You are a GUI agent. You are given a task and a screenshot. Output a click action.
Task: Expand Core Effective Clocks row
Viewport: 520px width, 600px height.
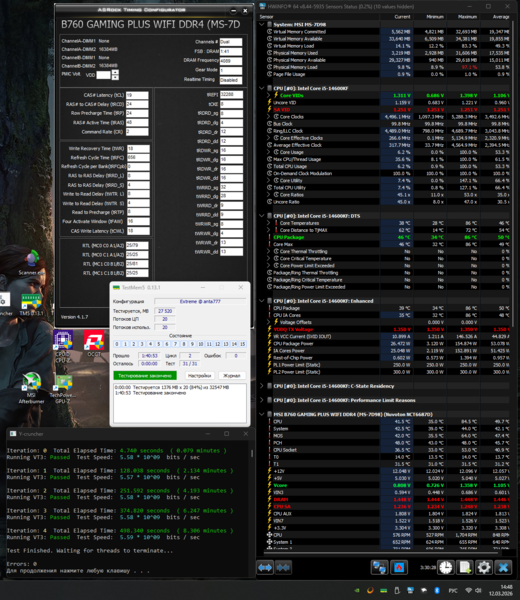(x=269, y=138)
